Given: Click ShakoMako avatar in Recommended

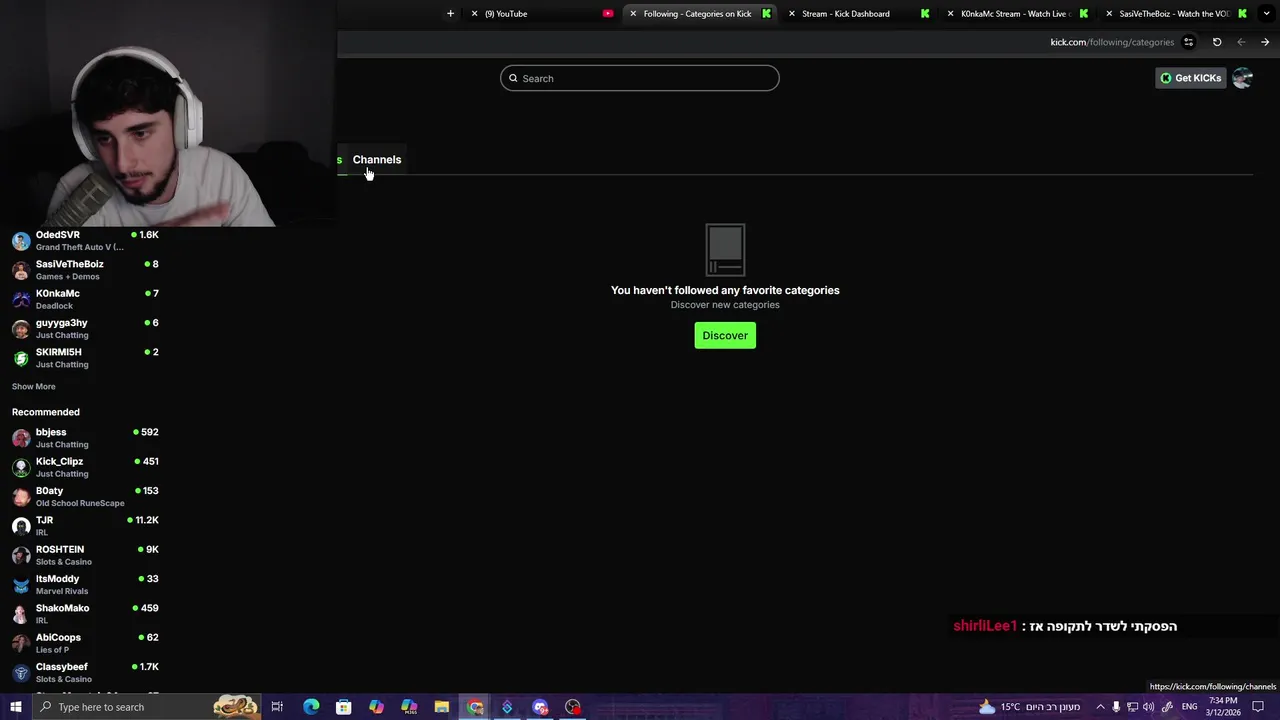Looking at the screenshot, I should pyautogui.click(x=21, y=614).
